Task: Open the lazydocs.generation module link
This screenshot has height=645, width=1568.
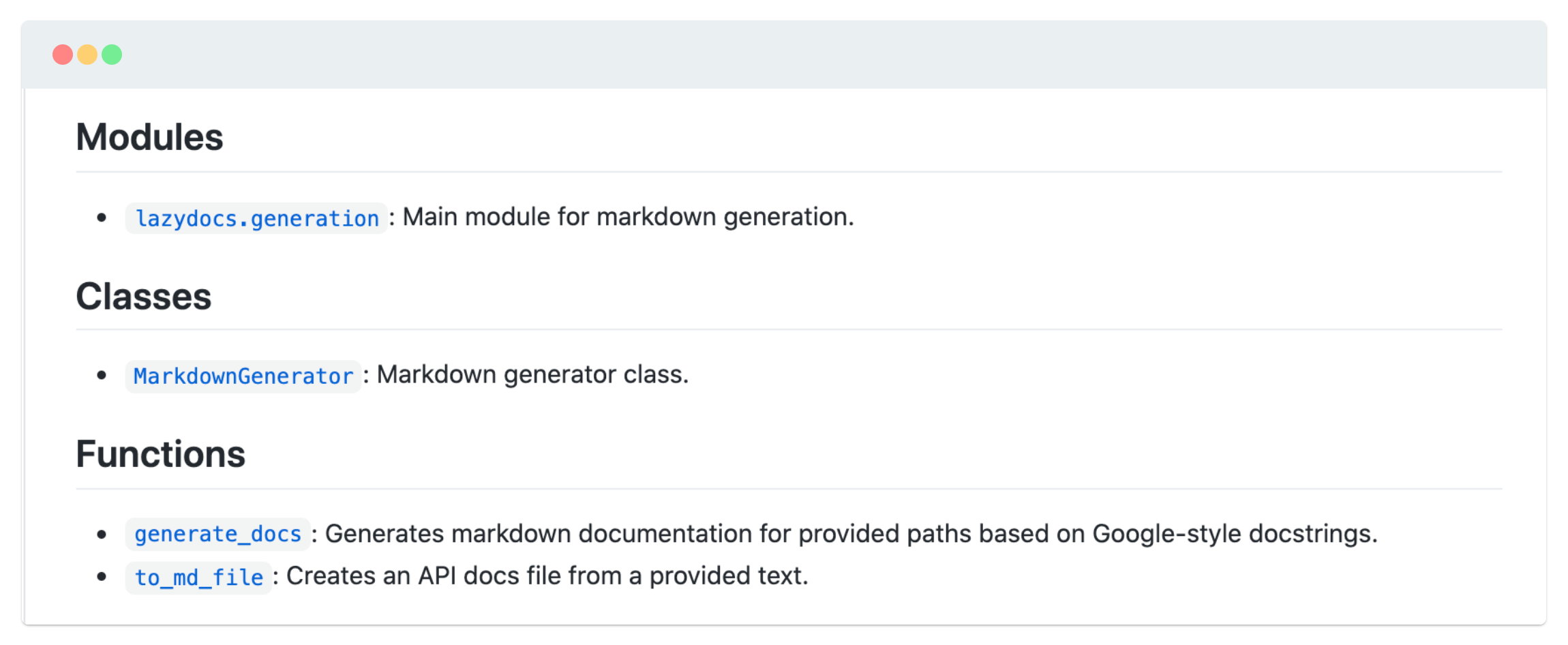Action: click(x=256, y=218)
